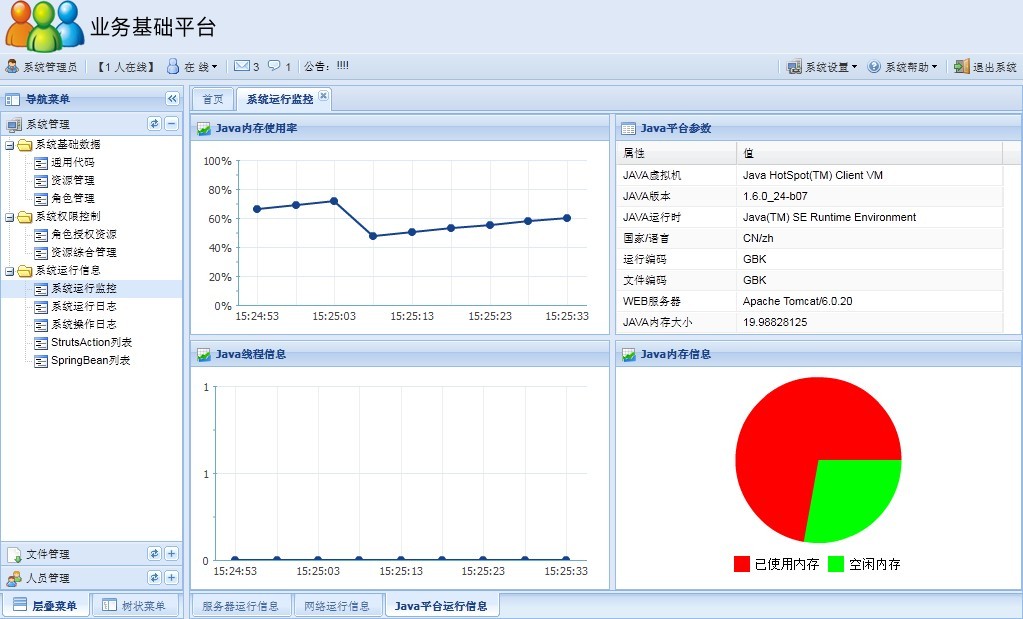Screen dimensions: 1023x619
Task: Refresh the 文件管理 section
Action: (x=154, y=553)
